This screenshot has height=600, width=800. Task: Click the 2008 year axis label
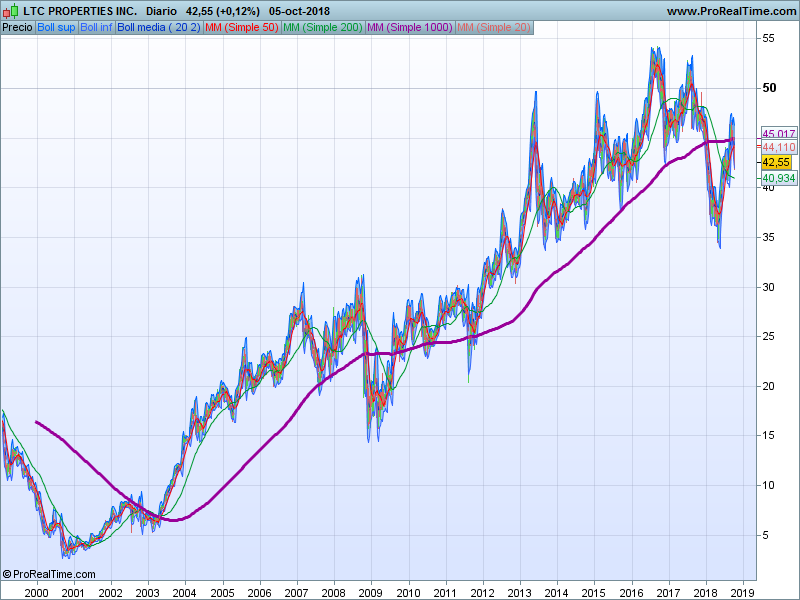334,593
